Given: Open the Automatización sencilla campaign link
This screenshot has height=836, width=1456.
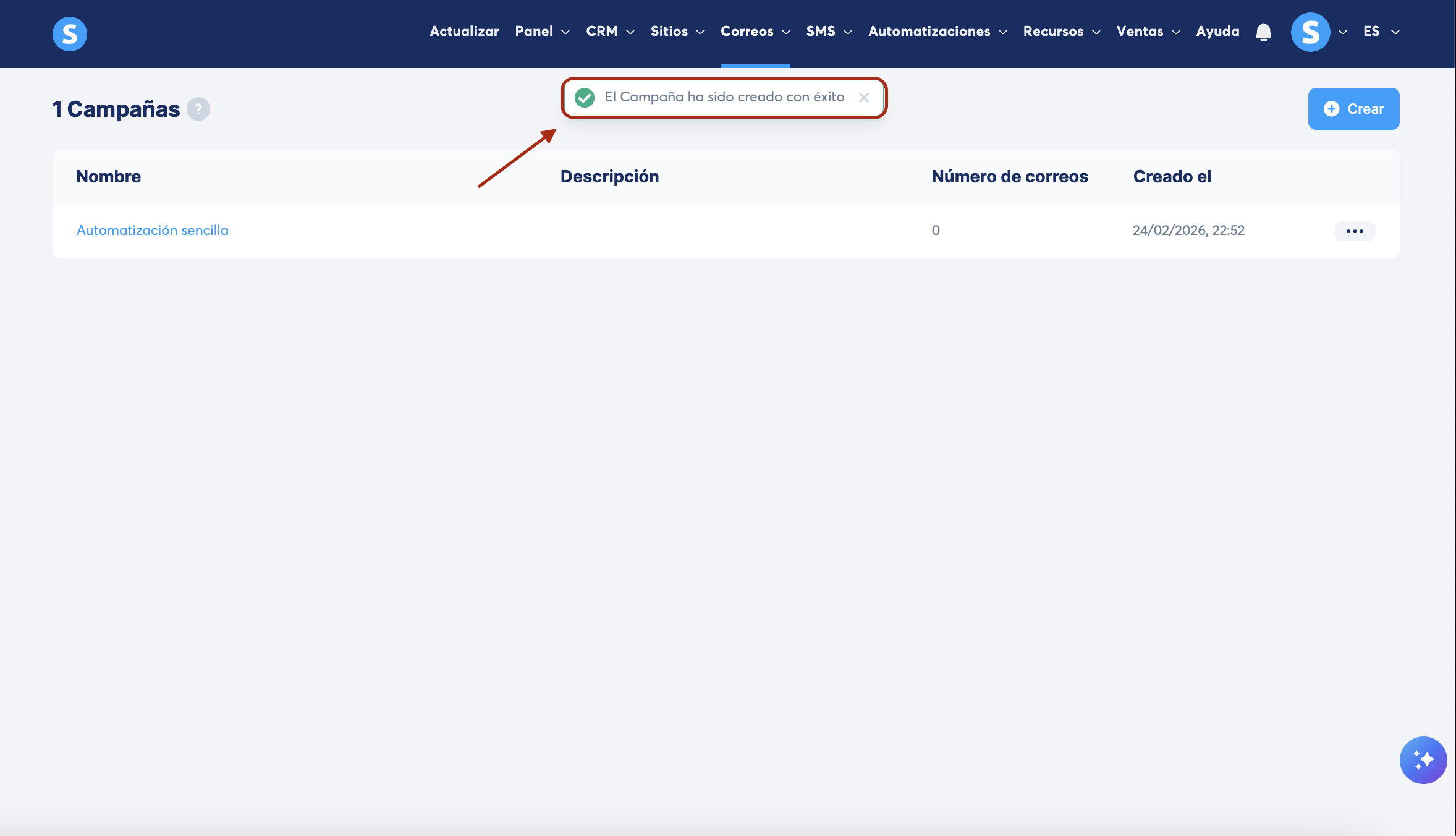Looking at the screenshot, I should [153, 230].
